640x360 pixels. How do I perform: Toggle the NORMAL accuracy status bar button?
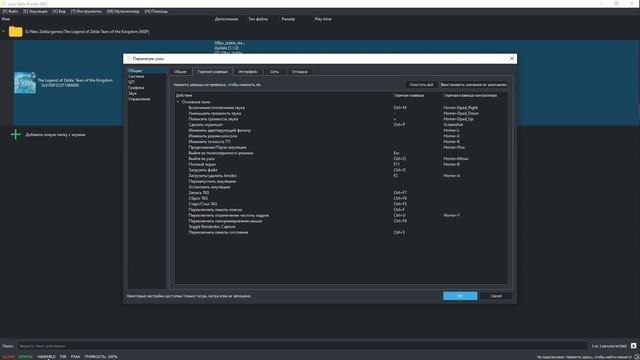coord(25,357)
